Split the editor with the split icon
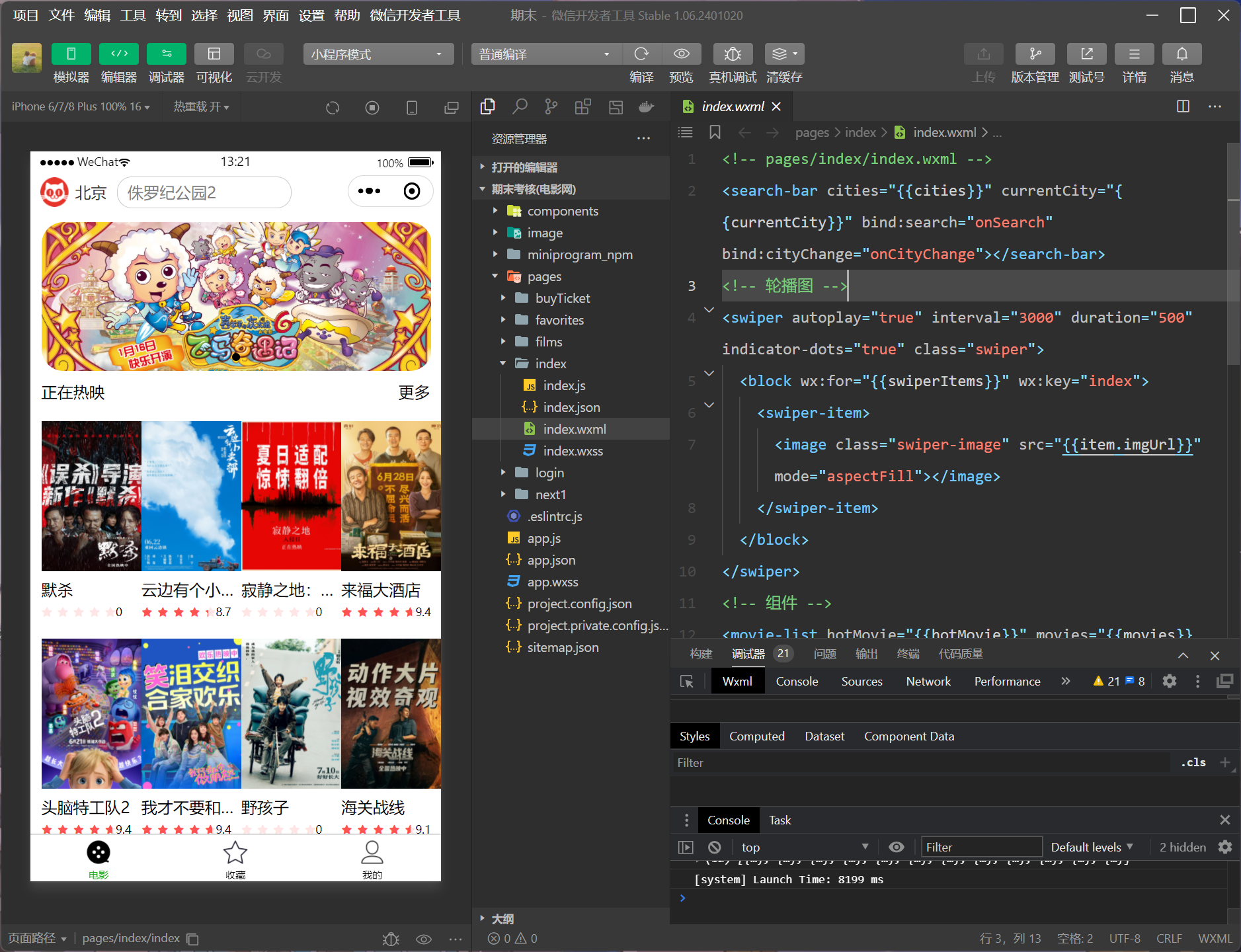Viewport: 1241px width, 952px height. [x=1183, y=106]
